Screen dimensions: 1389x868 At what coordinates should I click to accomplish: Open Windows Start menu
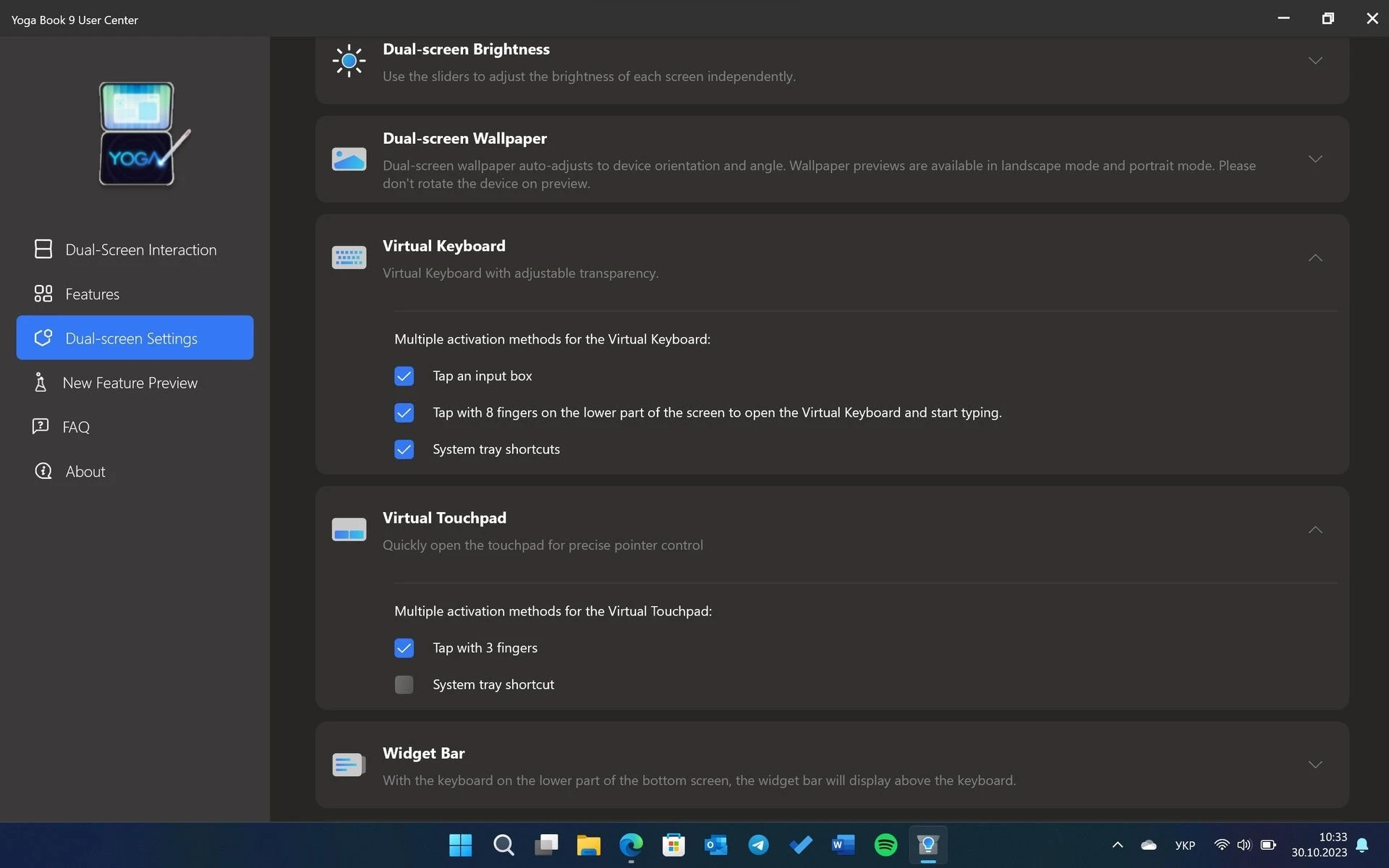pyautogui.click(x=460, y=845)
